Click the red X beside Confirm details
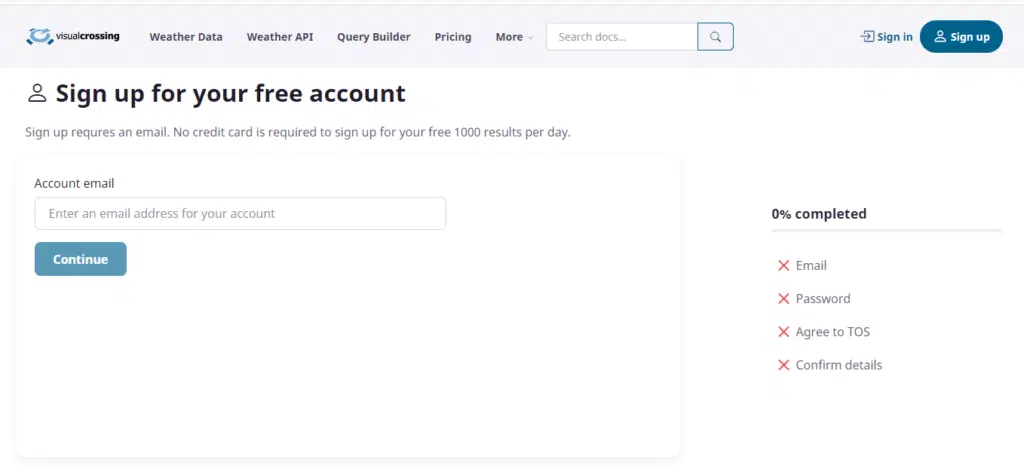The height and width of the screenshot is (475, 1024). [784, 365]
